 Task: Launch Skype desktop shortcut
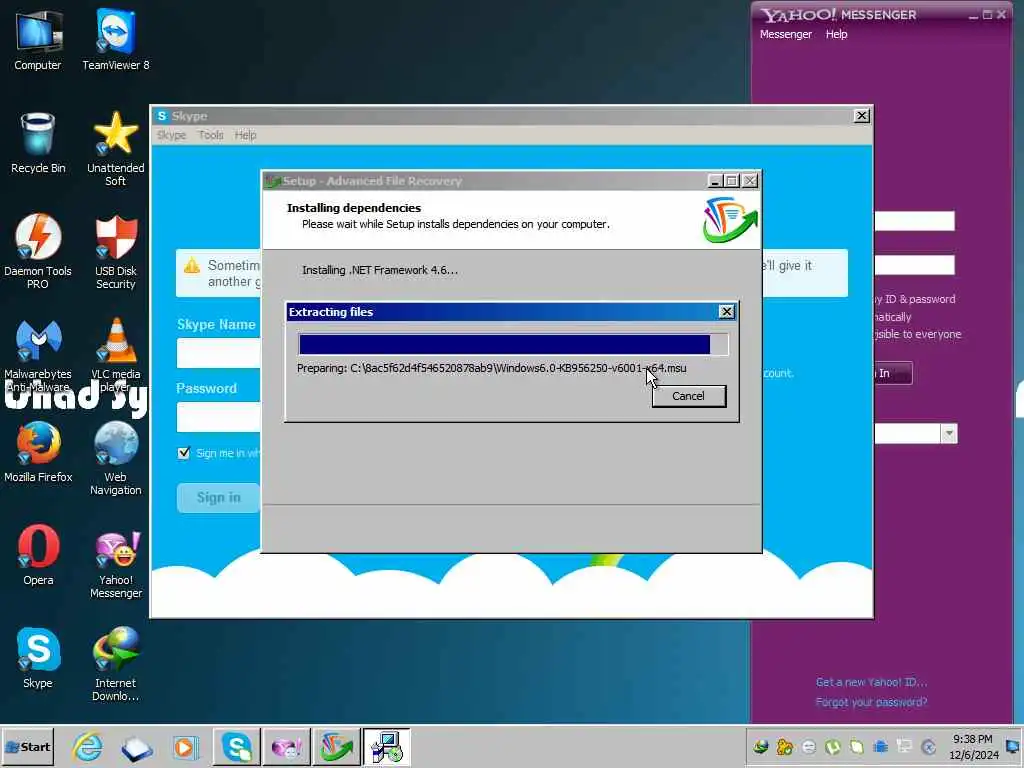click(x=38, y=658)
